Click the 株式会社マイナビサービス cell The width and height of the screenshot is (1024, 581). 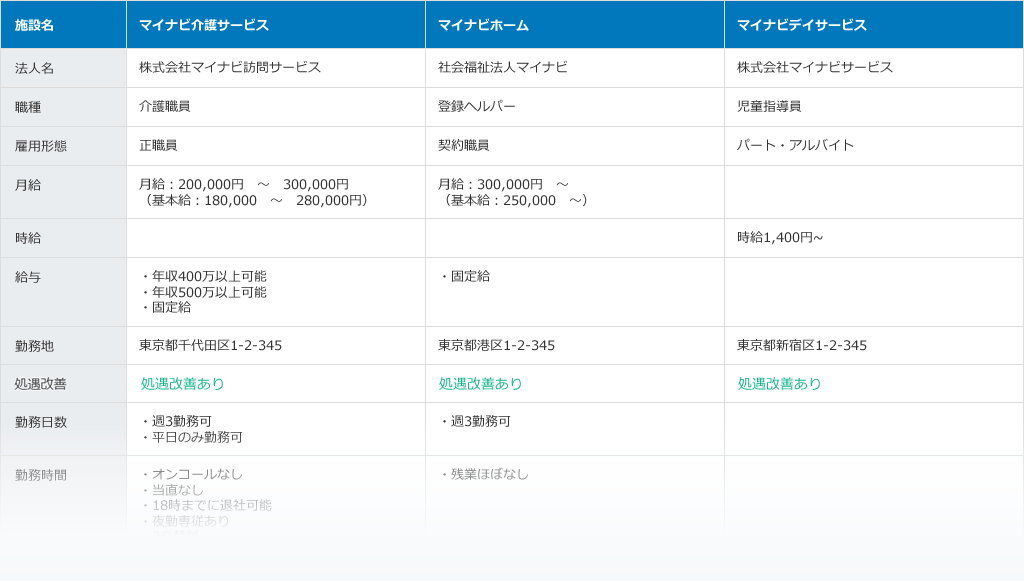(815, 67)
